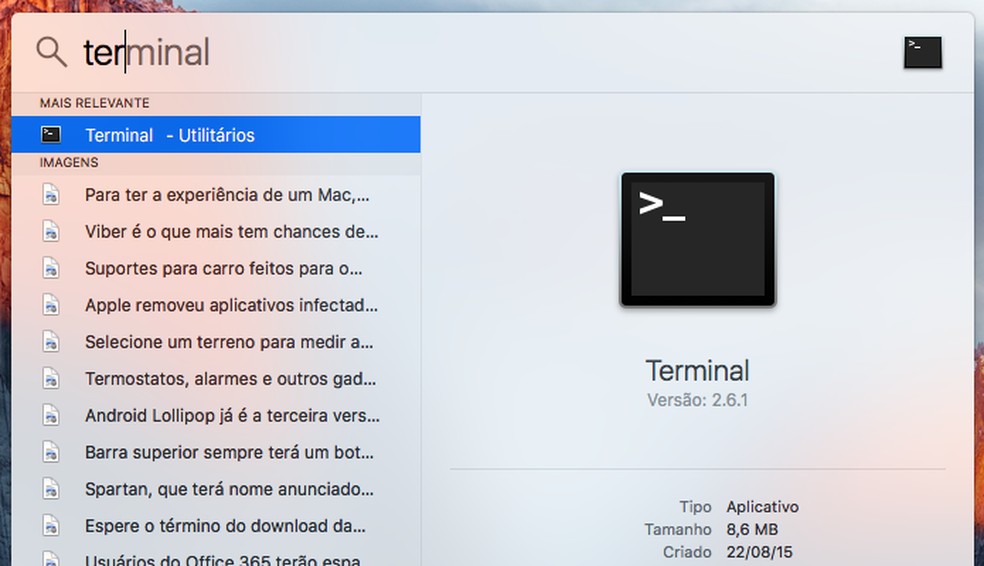Open result 'Para ter a experiência de um Mac,...'
The height and width of the screenshot is (566, 984).
click(216, 195)
